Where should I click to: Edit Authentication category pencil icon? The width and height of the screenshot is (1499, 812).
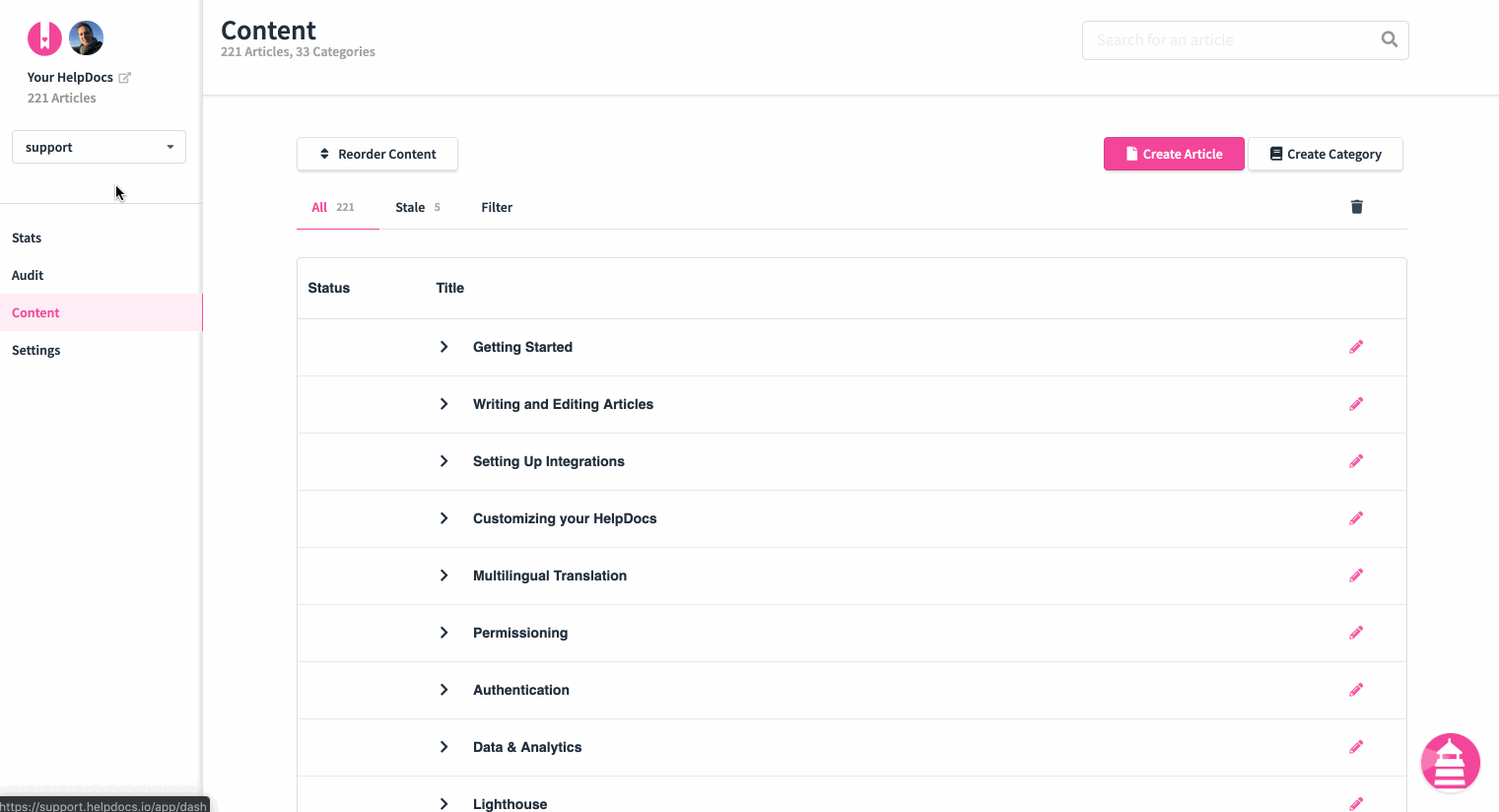[1356, 690]
